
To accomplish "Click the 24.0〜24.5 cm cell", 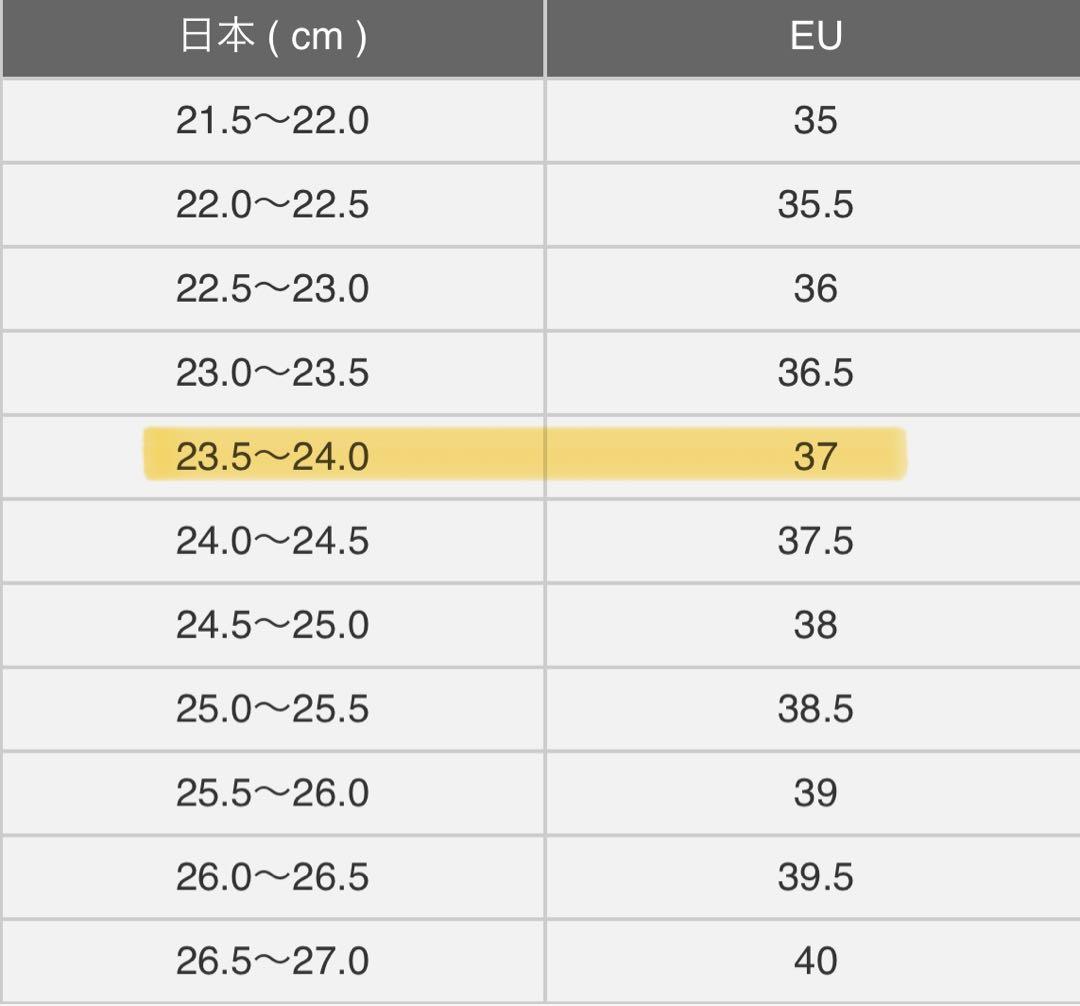I will (x=272, y=541).
